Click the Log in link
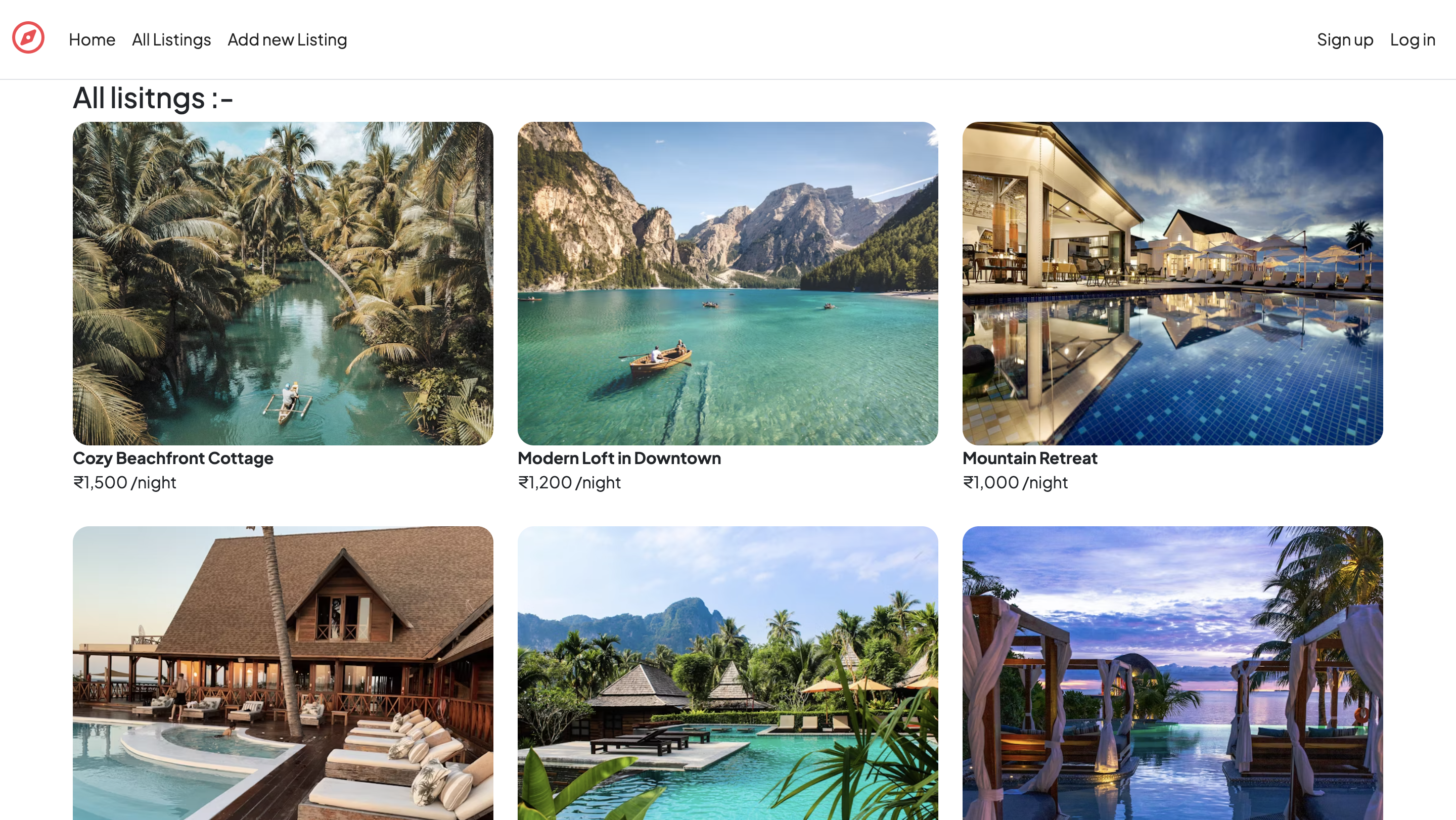Viewport: 1456px width, 820px height. 1413,39
